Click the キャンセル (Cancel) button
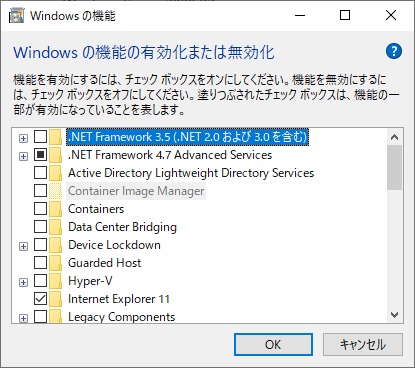 [x=363, y=344]
